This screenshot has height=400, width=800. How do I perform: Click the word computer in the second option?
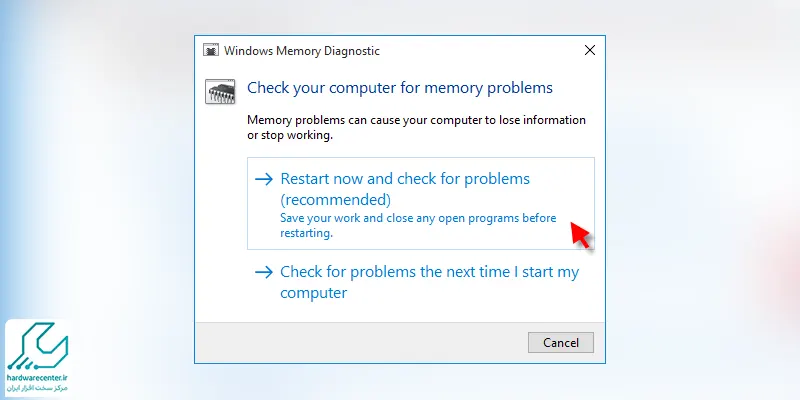tap(313, 293)
